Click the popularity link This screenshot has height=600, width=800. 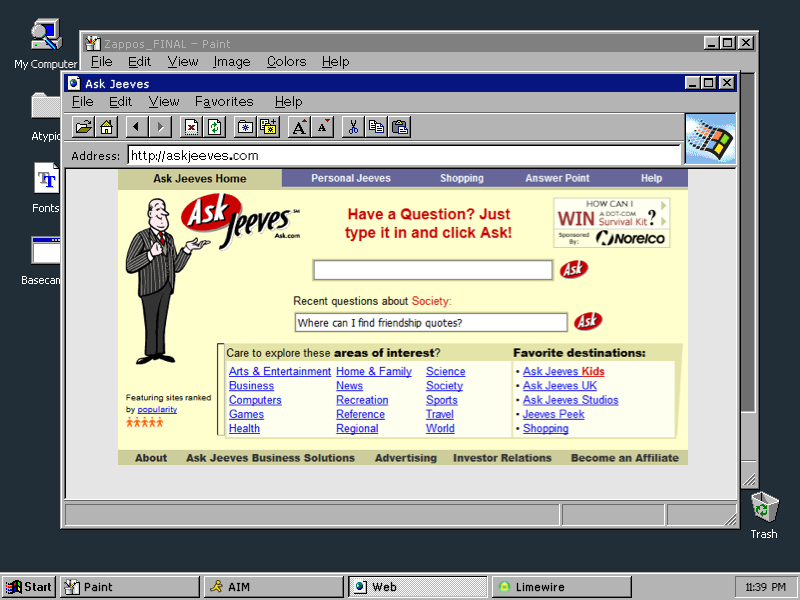(157, 410)
